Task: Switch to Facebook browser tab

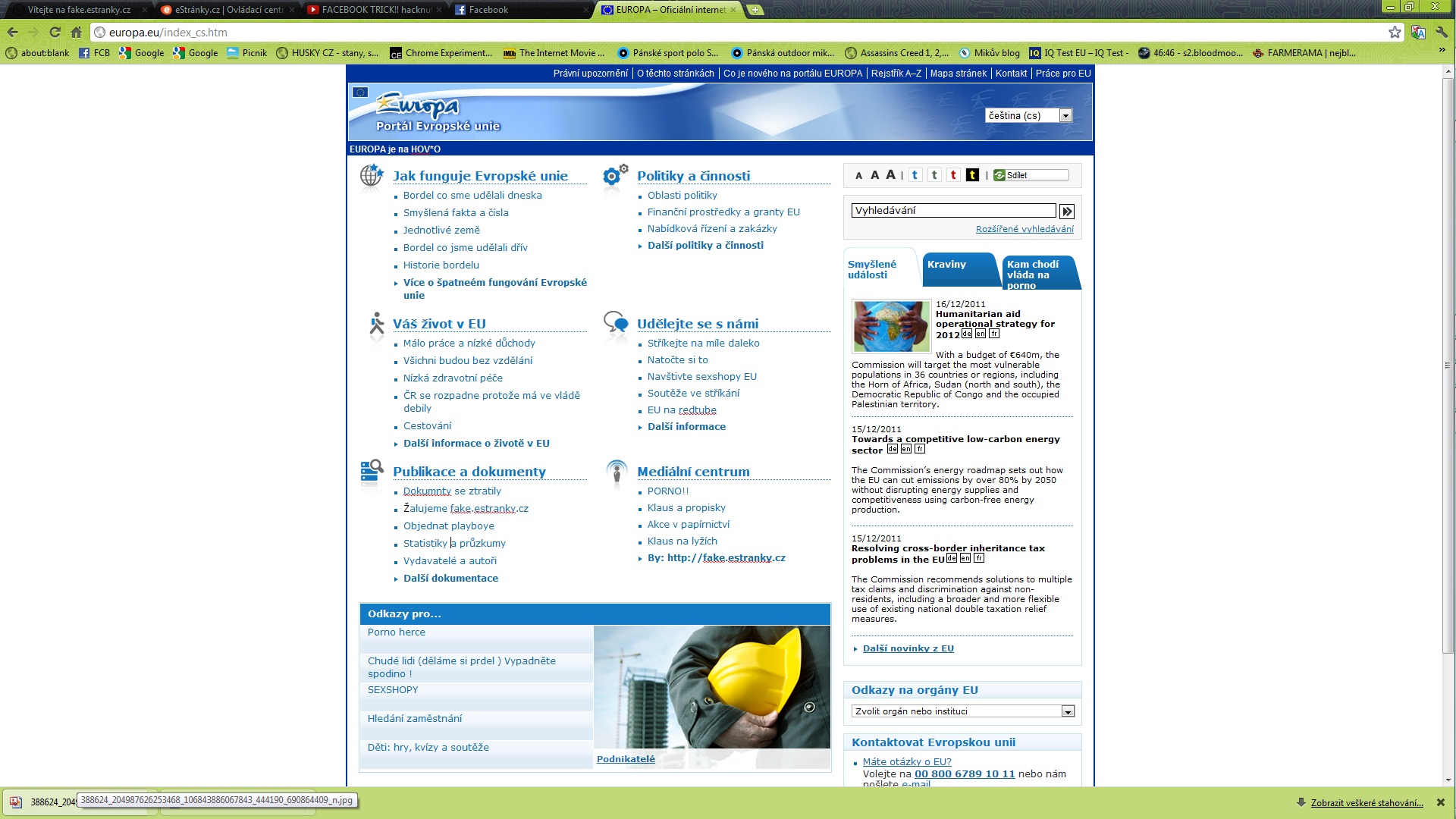Action: pyautogui.click(x=488, y=10)
